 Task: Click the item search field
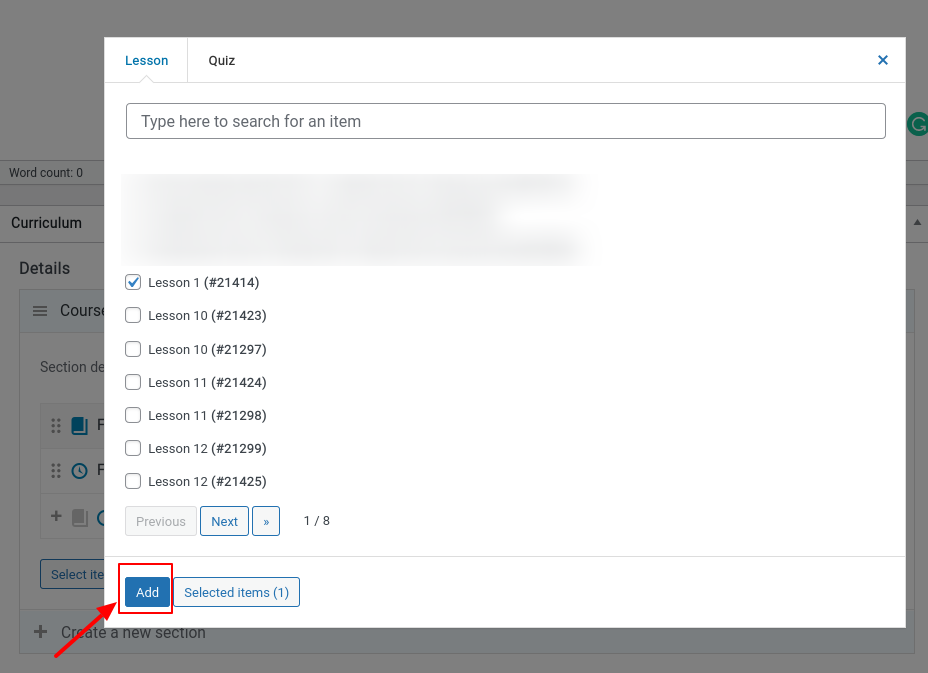coord(505,121)
